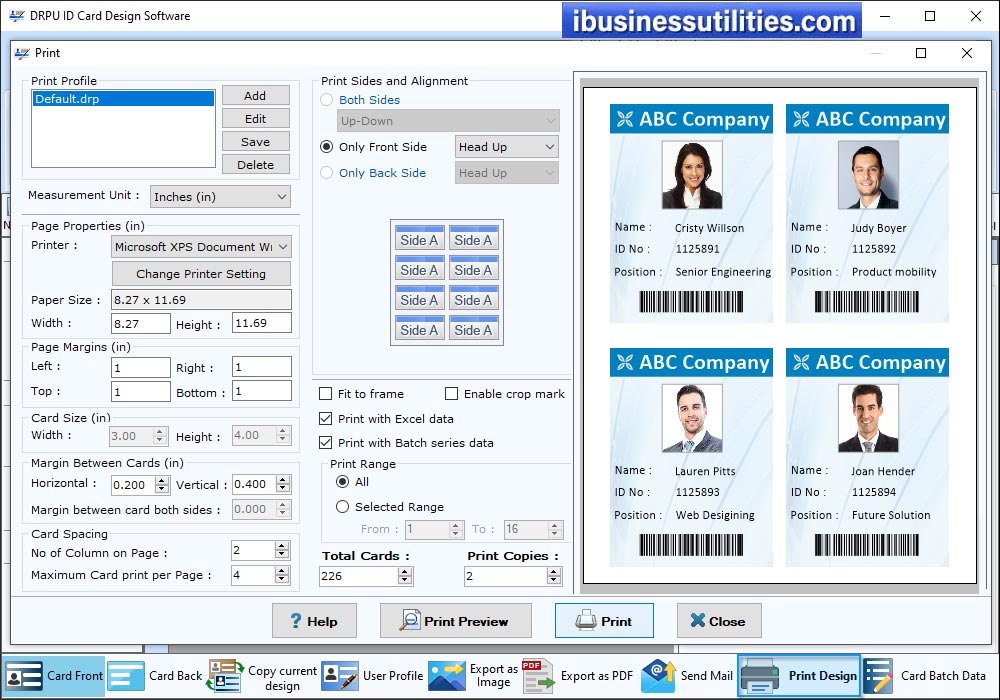
Task: Click the Change Printer Setting button
Action: click(201, 274)
